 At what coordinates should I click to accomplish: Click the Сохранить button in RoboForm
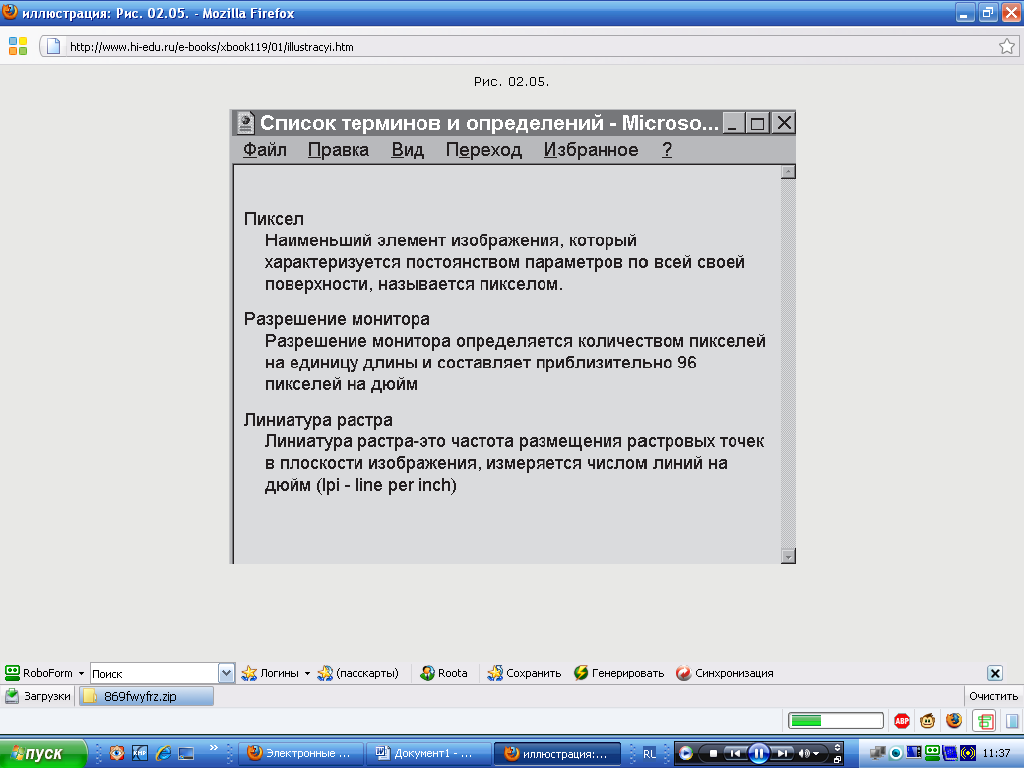(524, 673)
